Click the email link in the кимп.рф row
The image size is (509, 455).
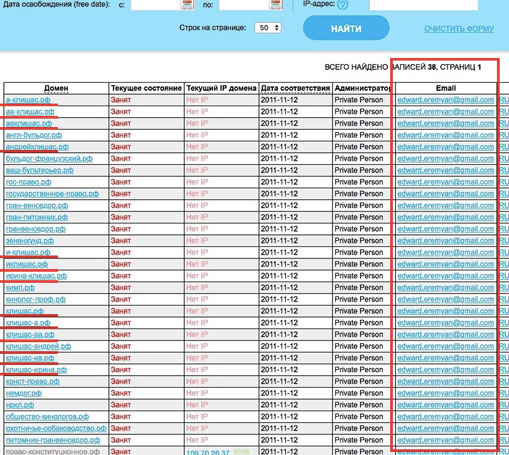445,288
